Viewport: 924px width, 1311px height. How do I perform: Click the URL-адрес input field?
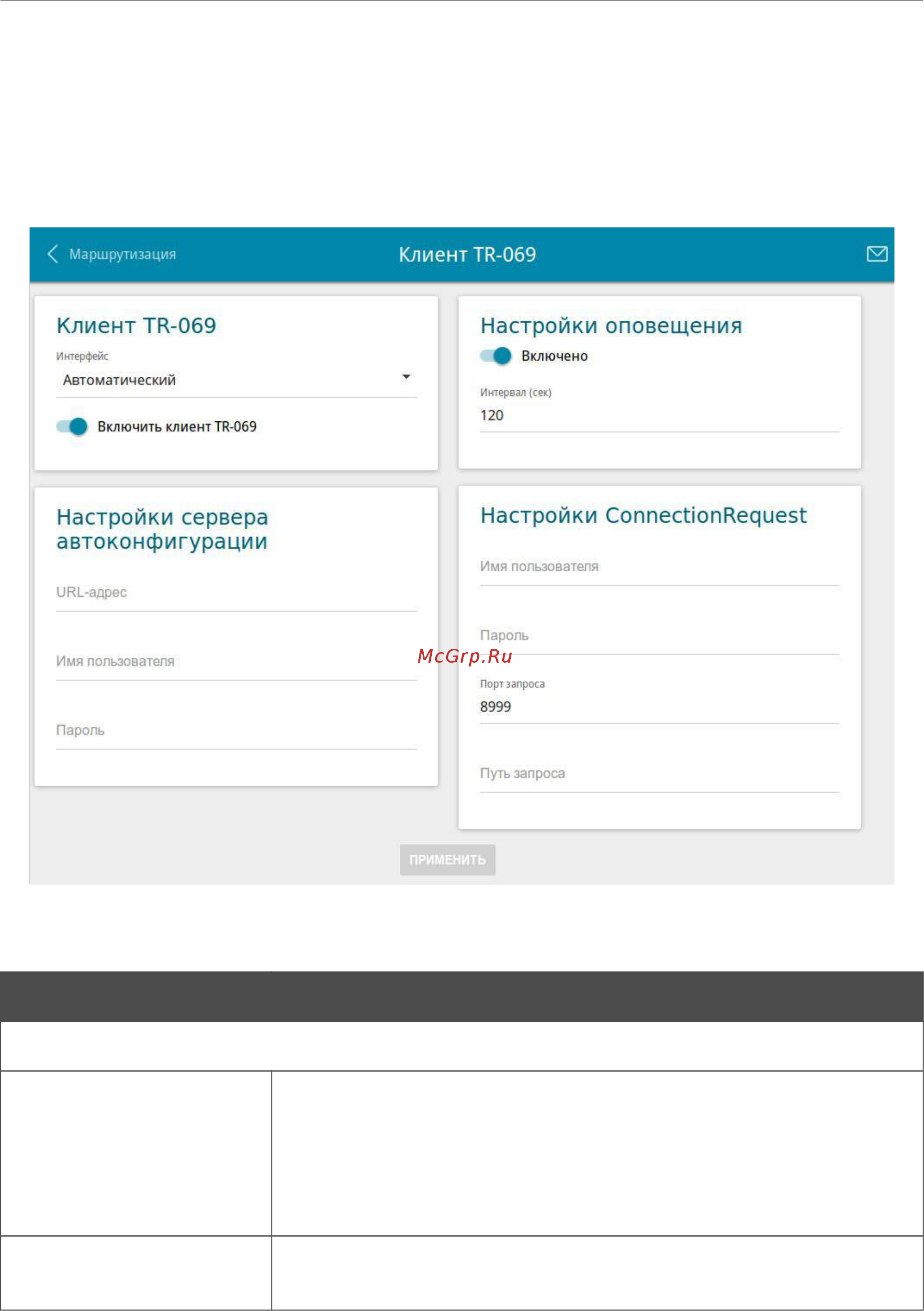(237, 593)
